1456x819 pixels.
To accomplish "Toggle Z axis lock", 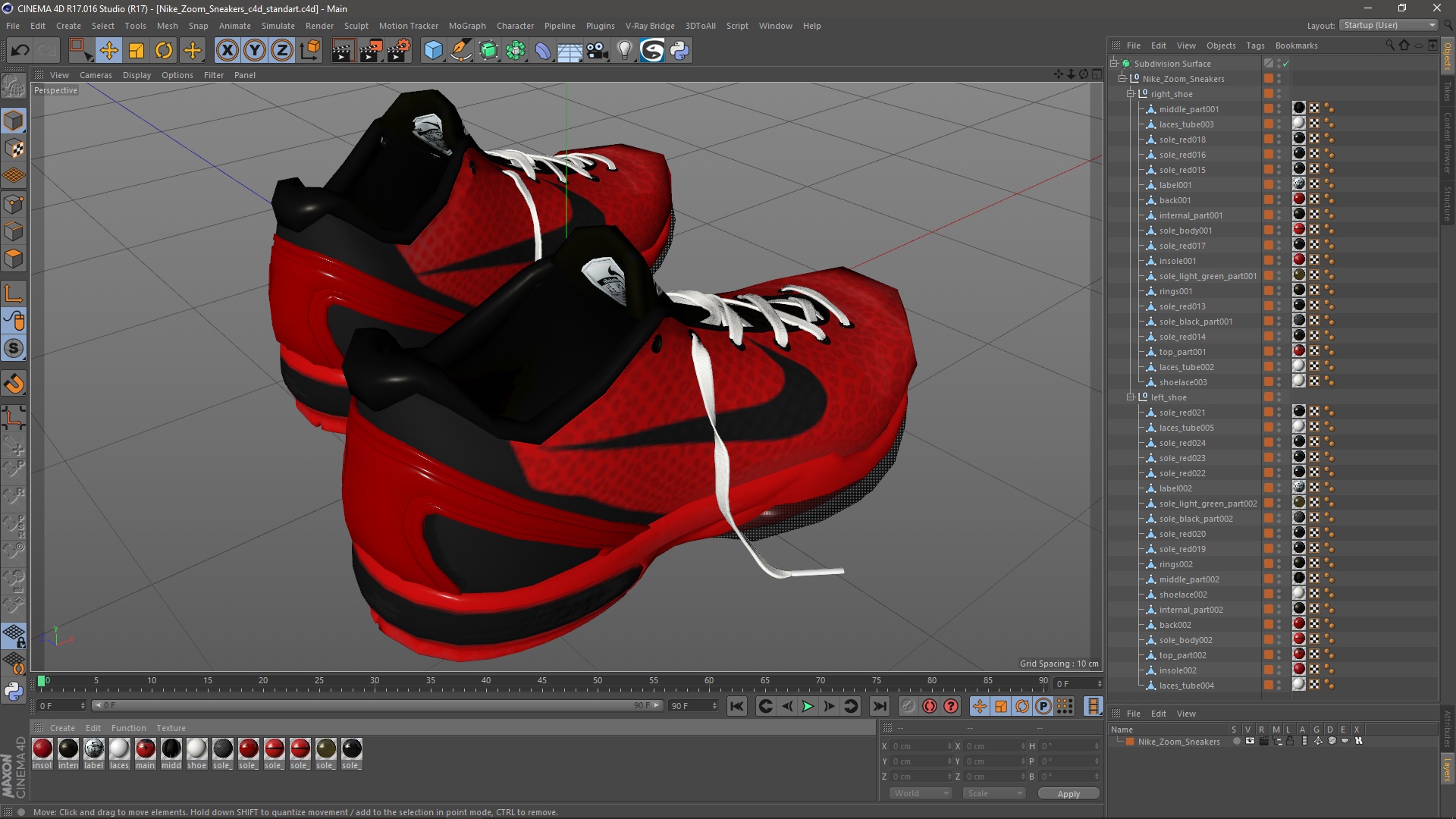I will [x=282, y=51].
